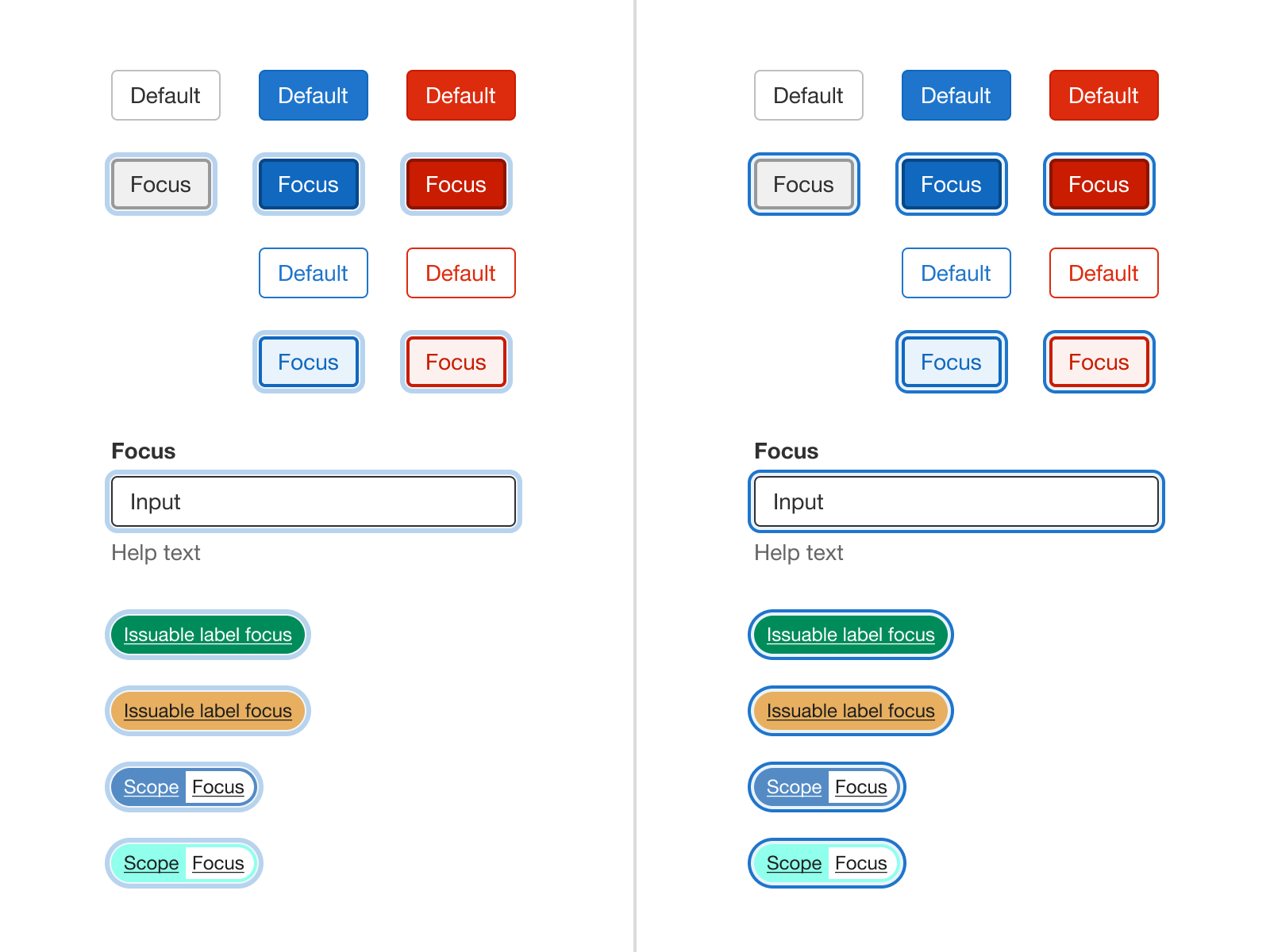The image size is (1270, 952).
Task: Click the dark blue Focus button on the right
Action: [x=951, y=184]
